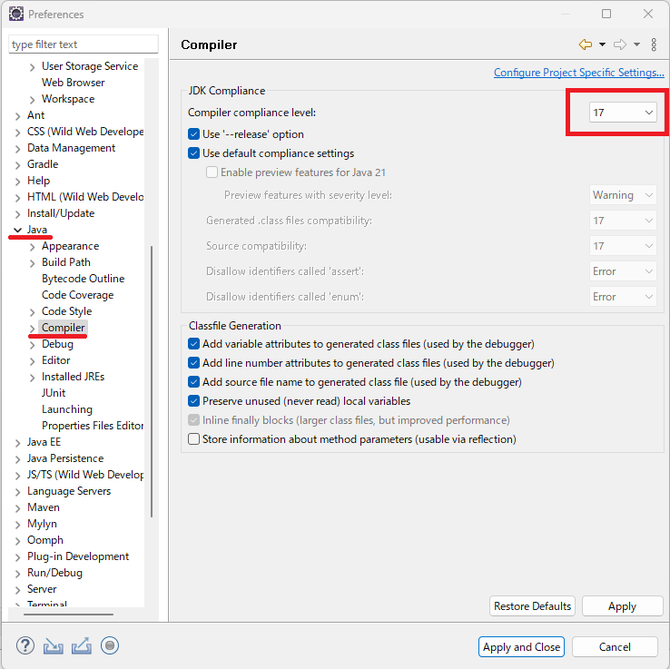Collapse the Java tree node

18,230
